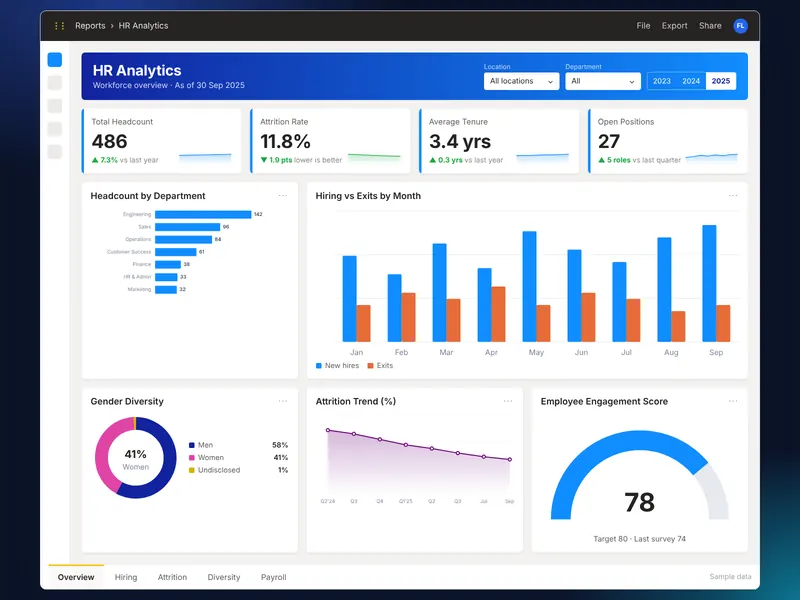Click the Sales department bar
This screenshot has height=600, width=800.
(x=187, y=227)
